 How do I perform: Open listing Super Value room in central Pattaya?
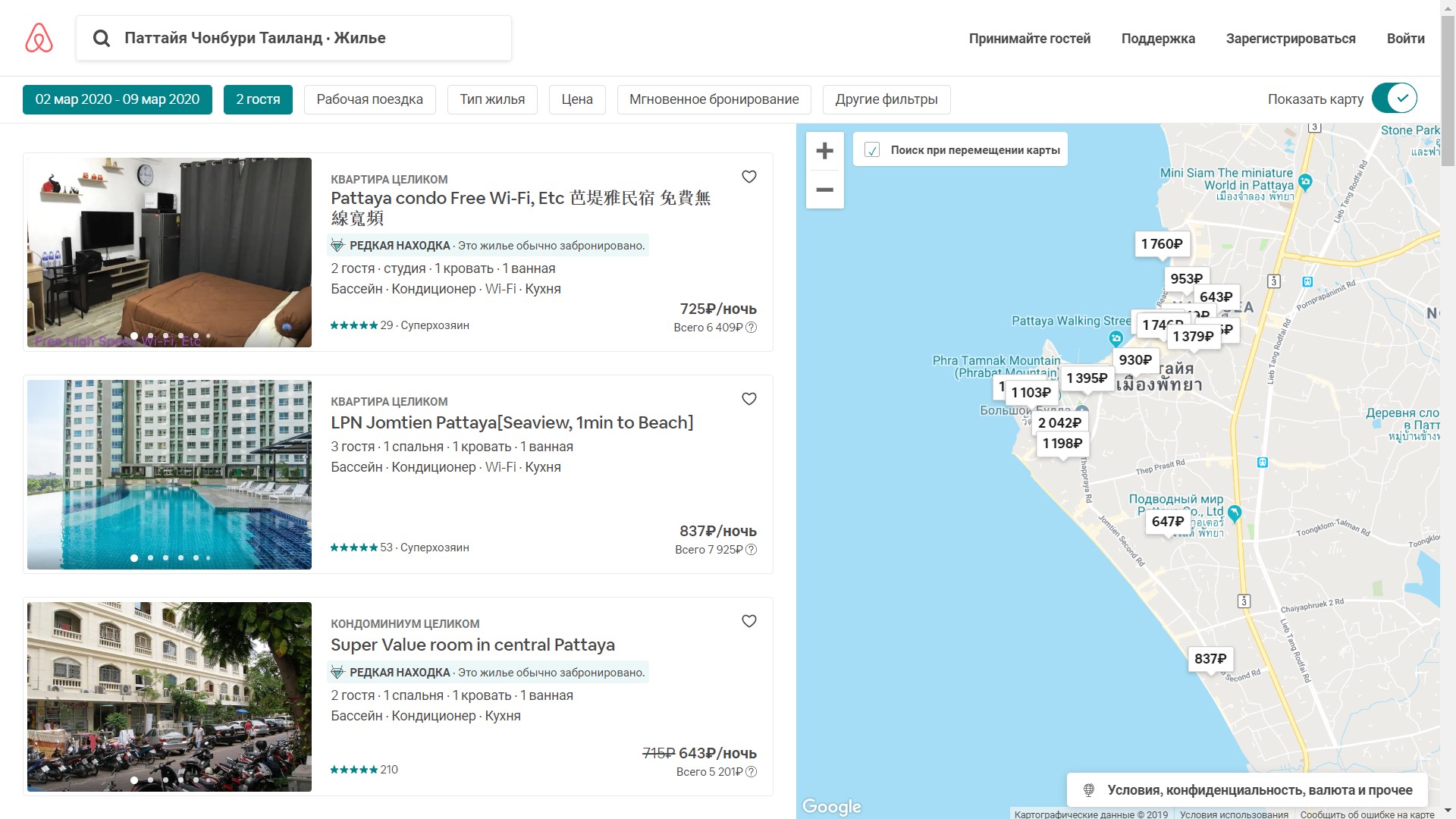(472, 645)
